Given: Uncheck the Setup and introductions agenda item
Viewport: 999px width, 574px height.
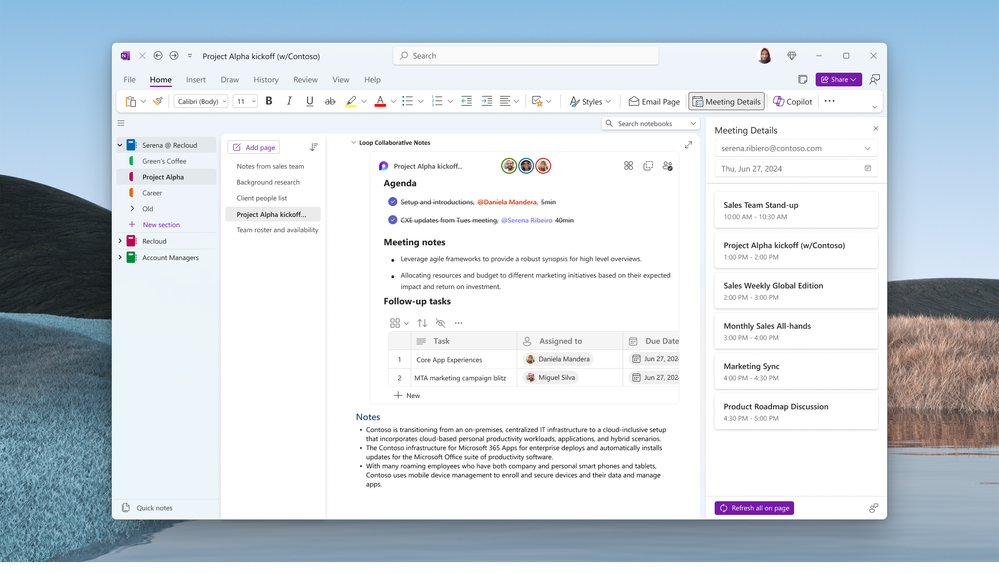Looking at the screenshot, I should pyautogui.click(x=392, y=202).
